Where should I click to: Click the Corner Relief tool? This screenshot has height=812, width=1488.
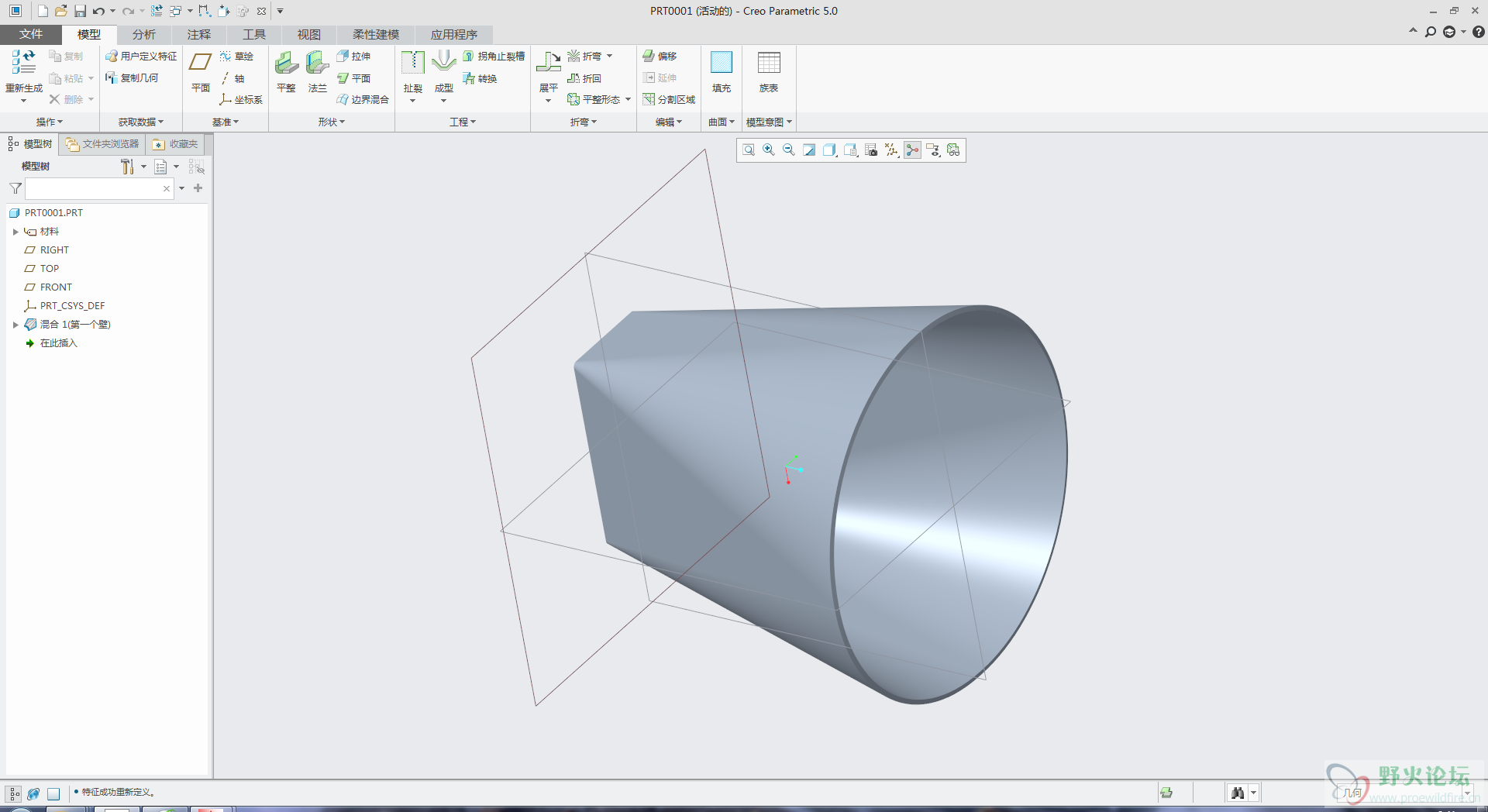coord(494,57)
